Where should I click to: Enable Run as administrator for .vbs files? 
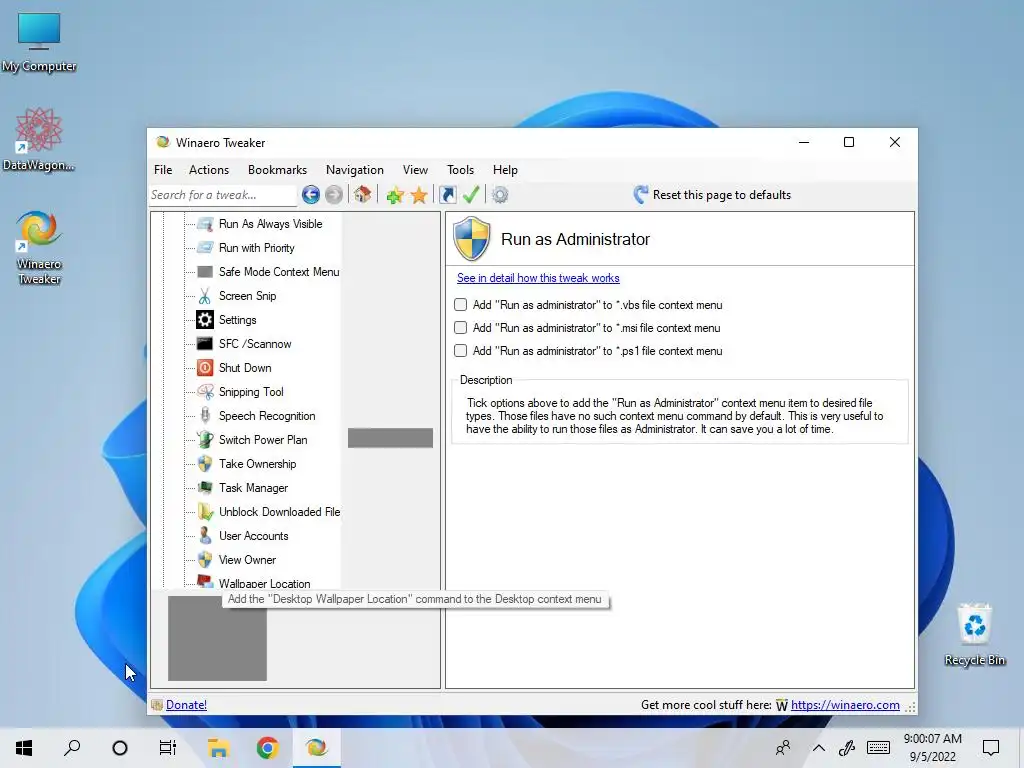460,305
